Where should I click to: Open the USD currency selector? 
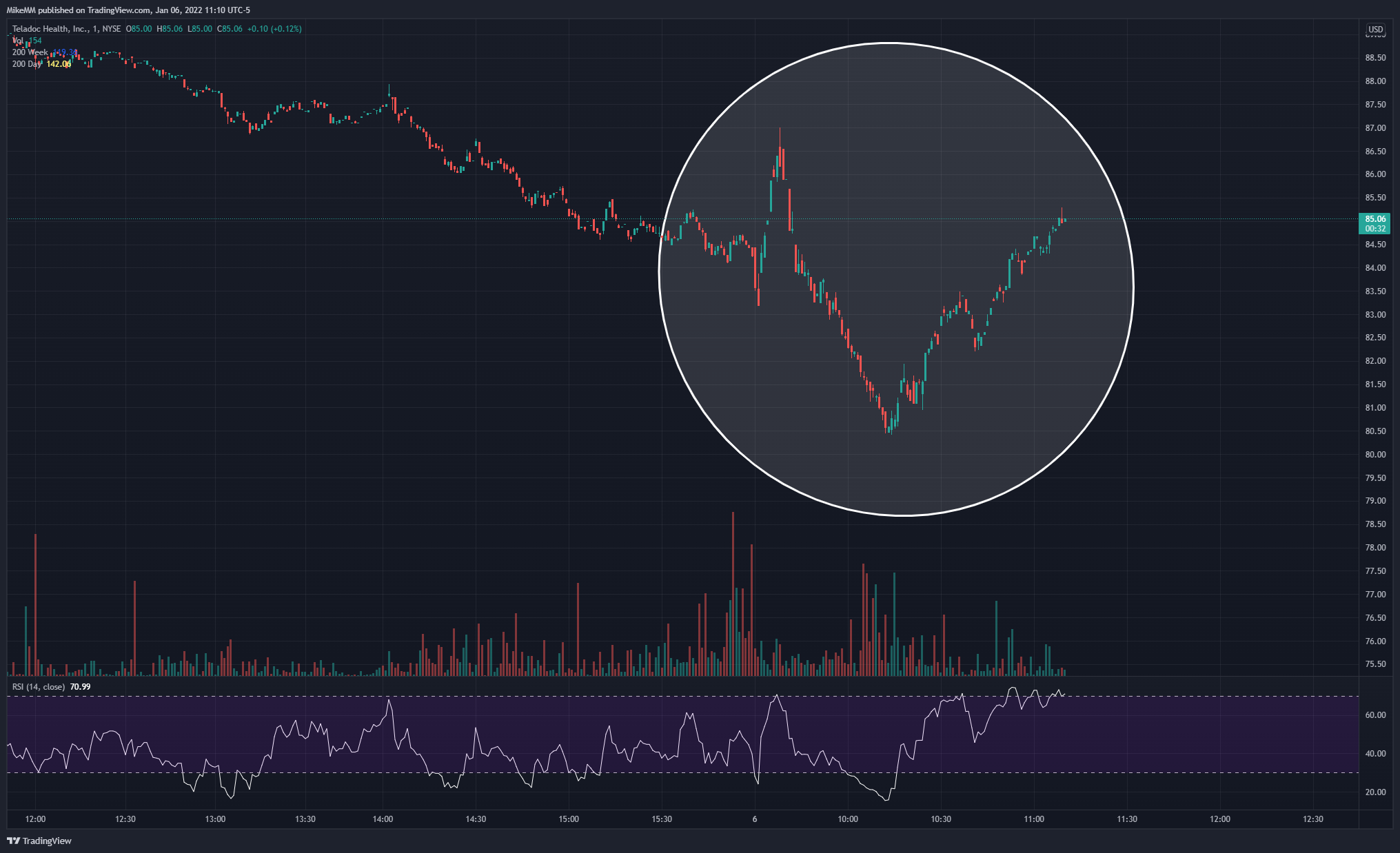click(x=1375, y=30)
